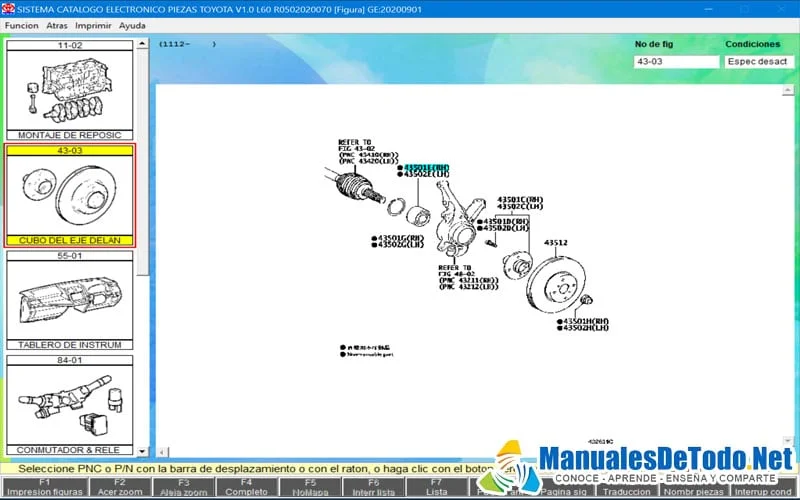The image size is (800, 500).
Task: Click REFER TO FIG 43-02 reference text
Action: [368, 152]
